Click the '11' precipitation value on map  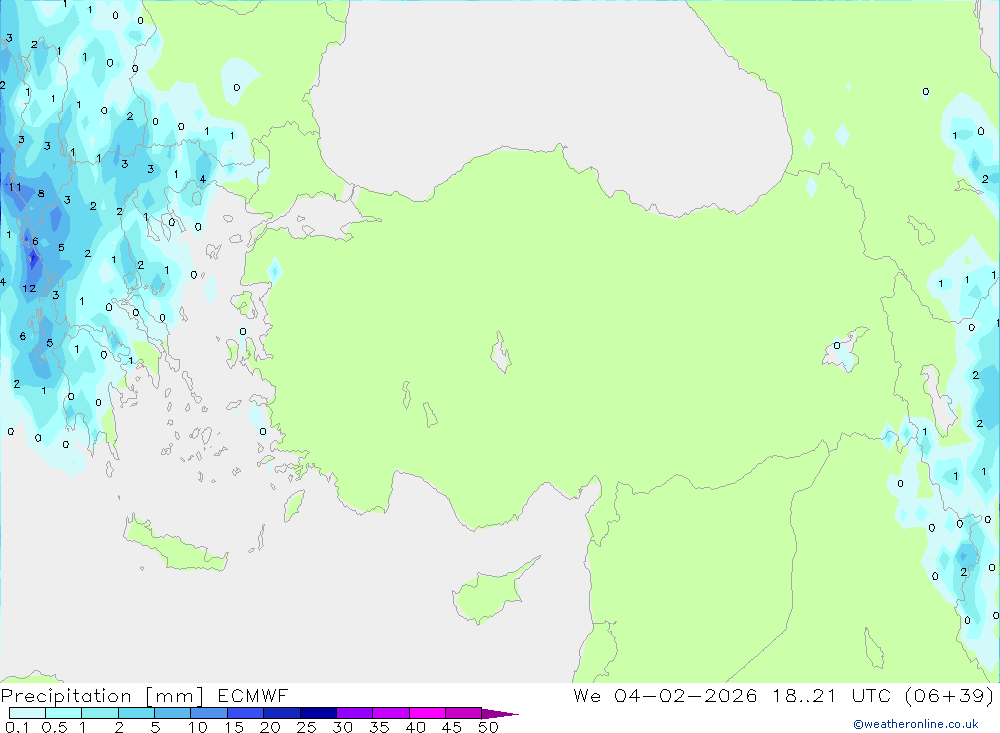[x=15, y=187]
